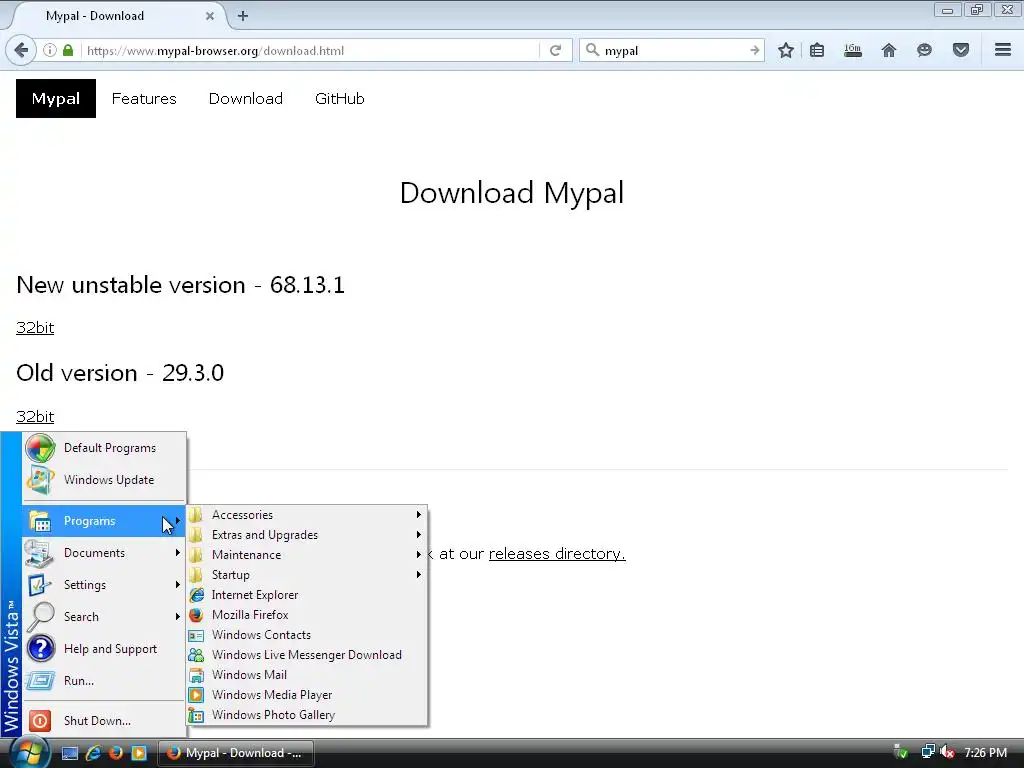Focus the URL address bar
Image resolution: width=1024 pixels, height=768 pixels.
[310, 50]
